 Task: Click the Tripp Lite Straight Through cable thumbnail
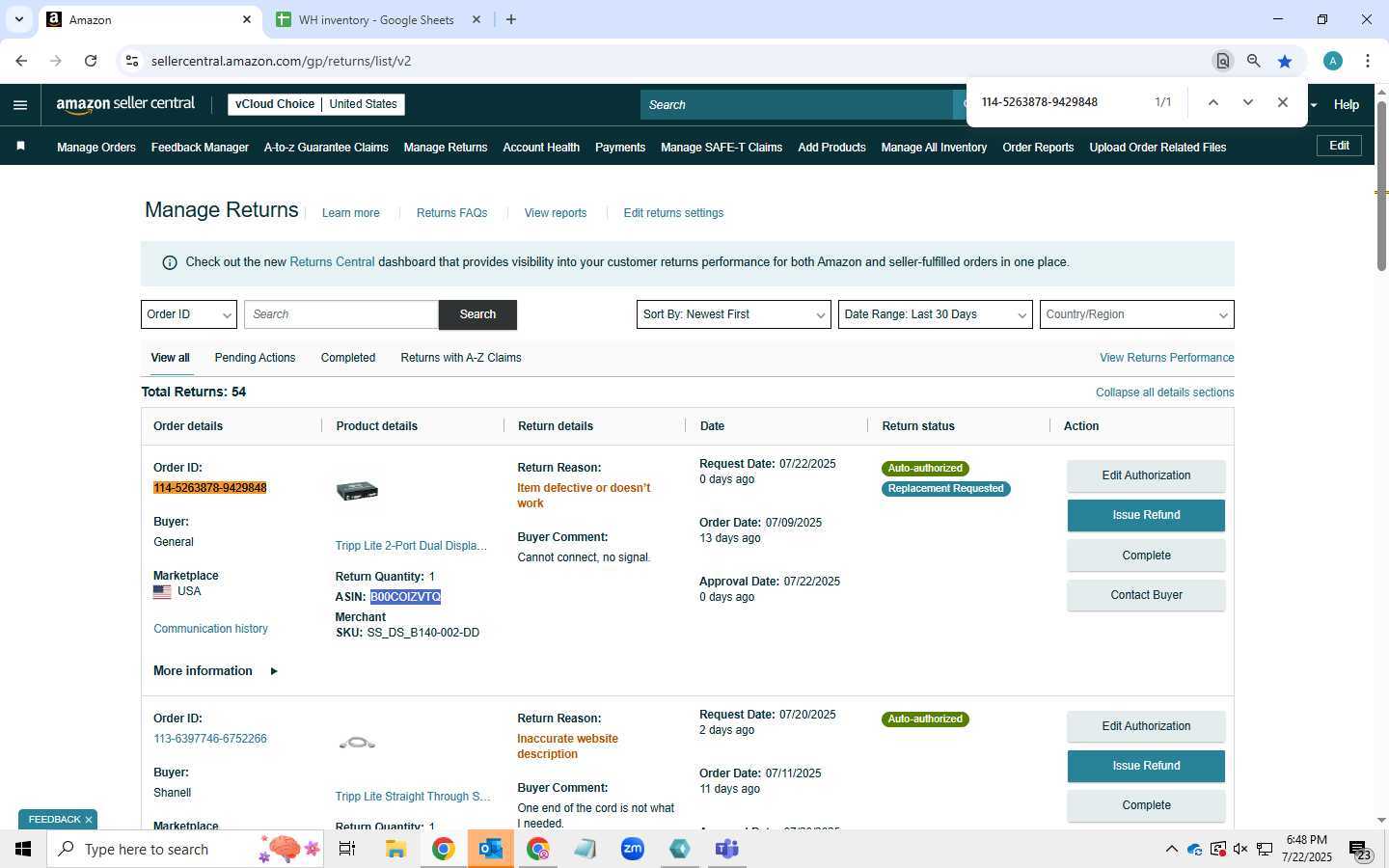(x=357, y=743)
